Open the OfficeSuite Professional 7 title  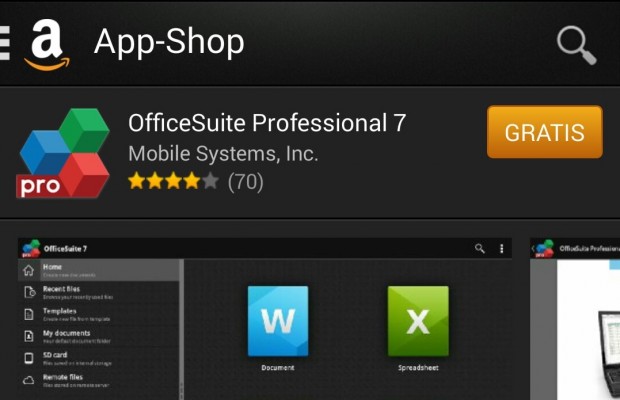267,123
